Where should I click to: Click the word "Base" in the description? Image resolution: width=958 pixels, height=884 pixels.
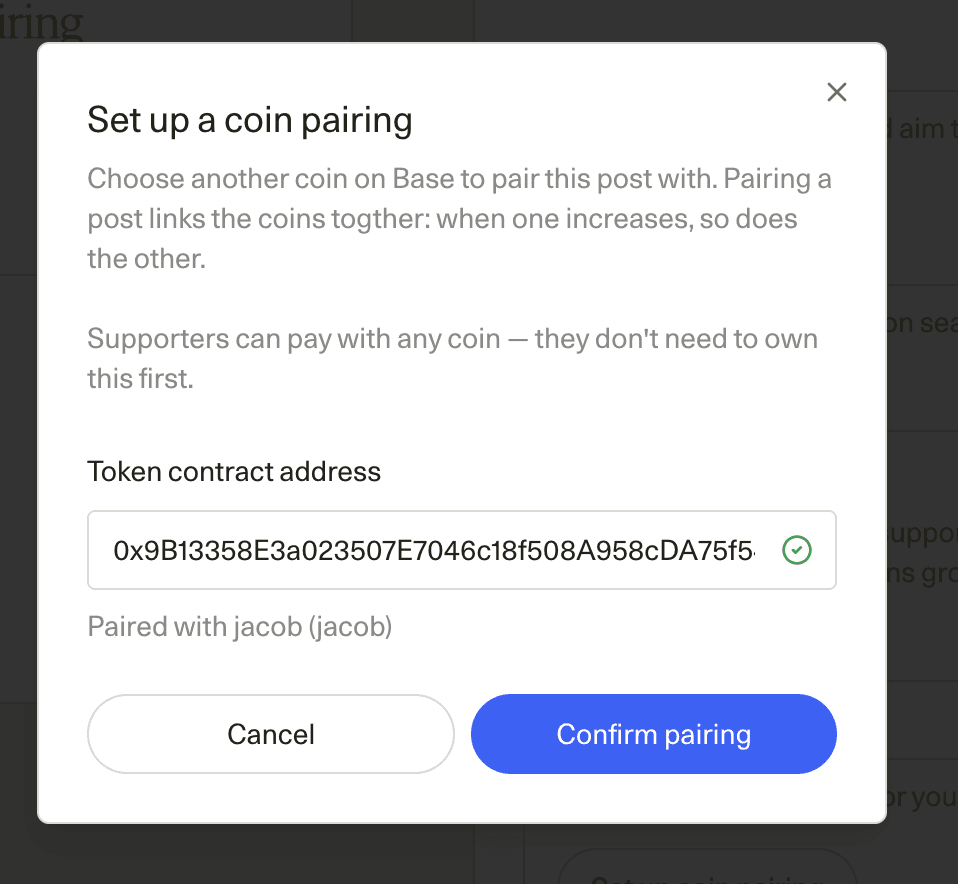(x=423, y=179)
